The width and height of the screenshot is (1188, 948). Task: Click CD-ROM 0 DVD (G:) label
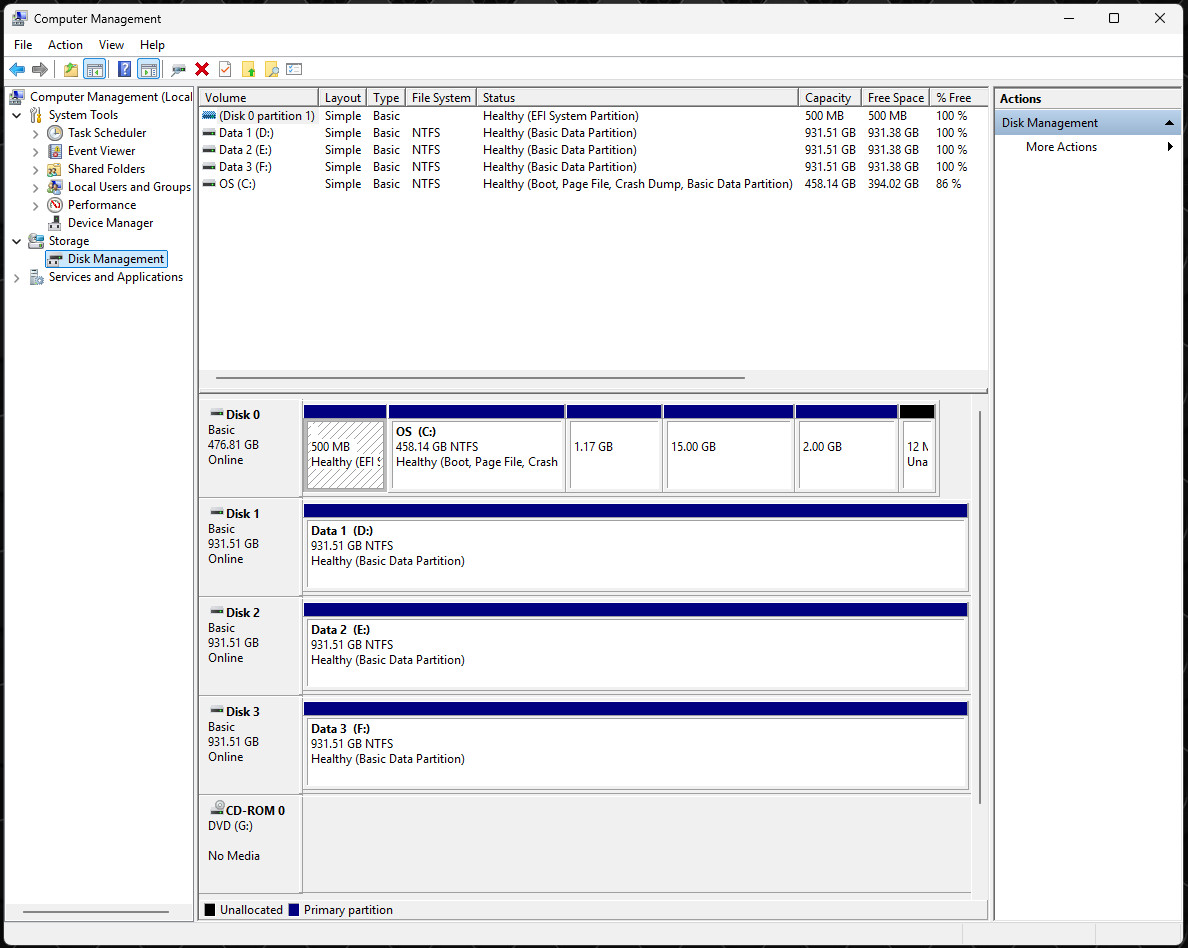[x=250, y=844]
